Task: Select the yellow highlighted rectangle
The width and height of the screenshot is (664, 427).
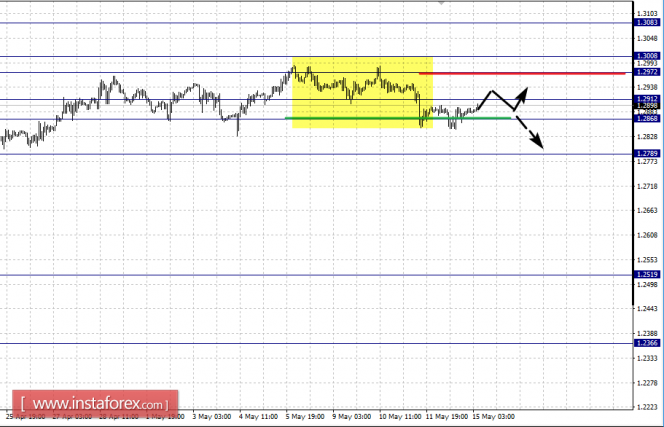Action: [x=362, y=93]
